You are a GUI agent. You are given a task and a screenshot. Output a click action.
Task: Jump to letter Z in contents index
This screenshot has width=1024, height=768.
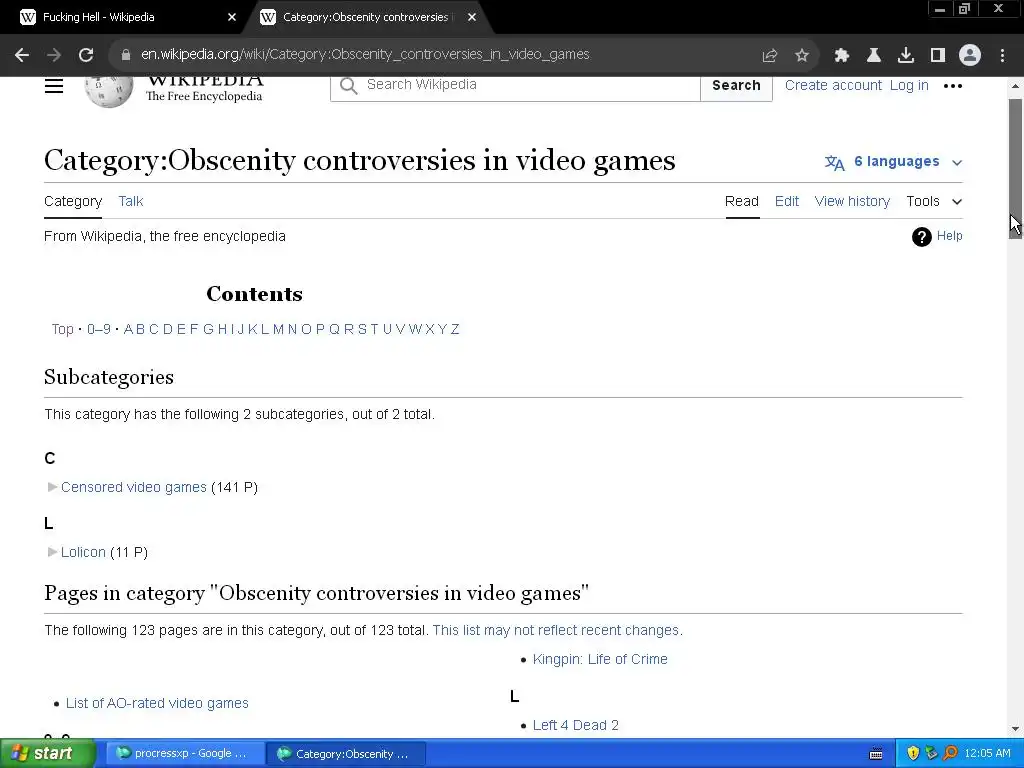[x=455, y=329]
